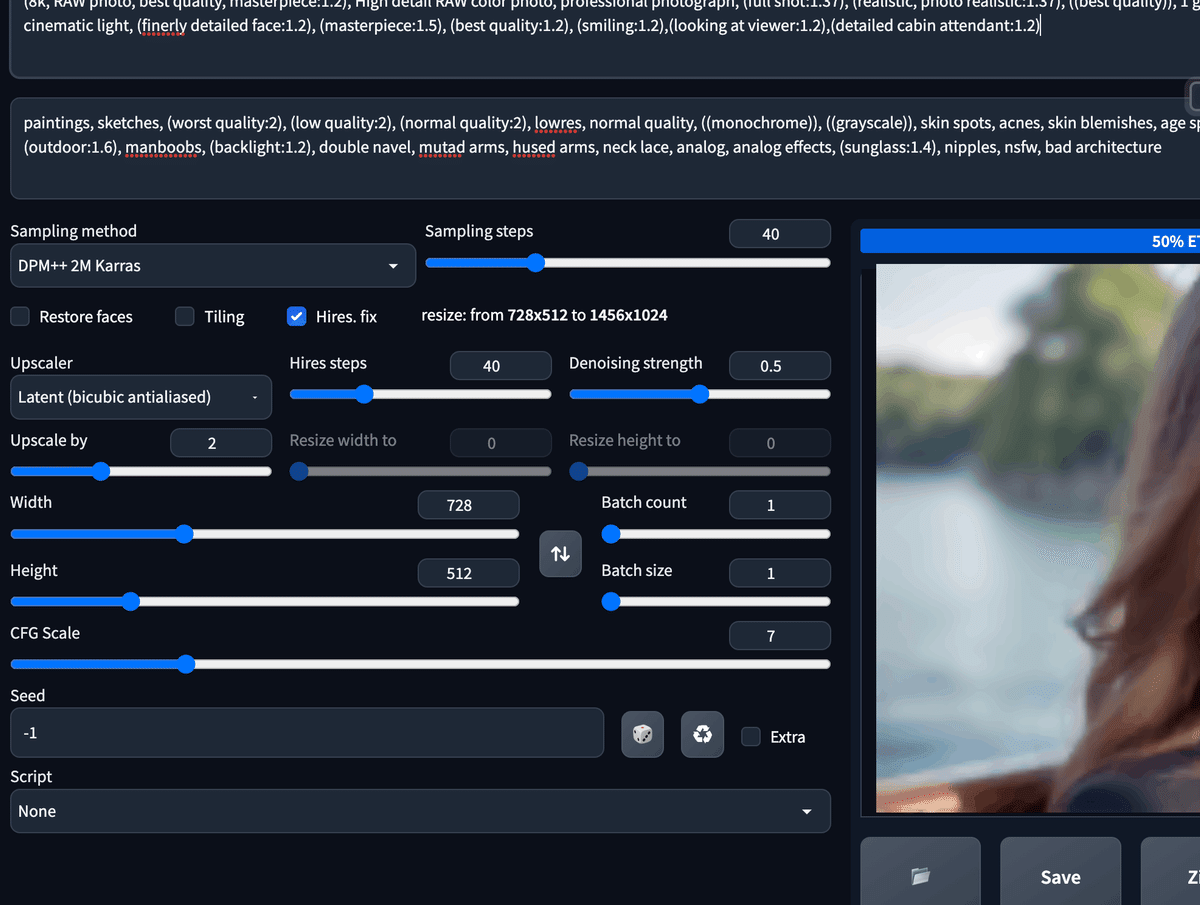Swap width and height with arrows button

click(x=560, y=553)
